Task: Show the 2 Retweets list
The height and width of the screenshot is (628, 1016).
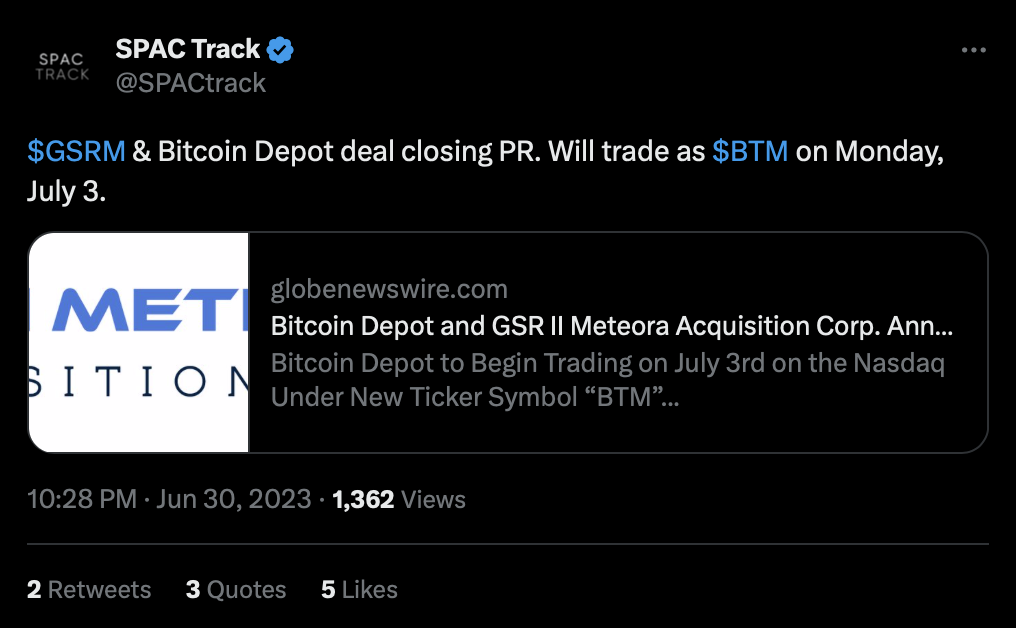Action: 89,590
